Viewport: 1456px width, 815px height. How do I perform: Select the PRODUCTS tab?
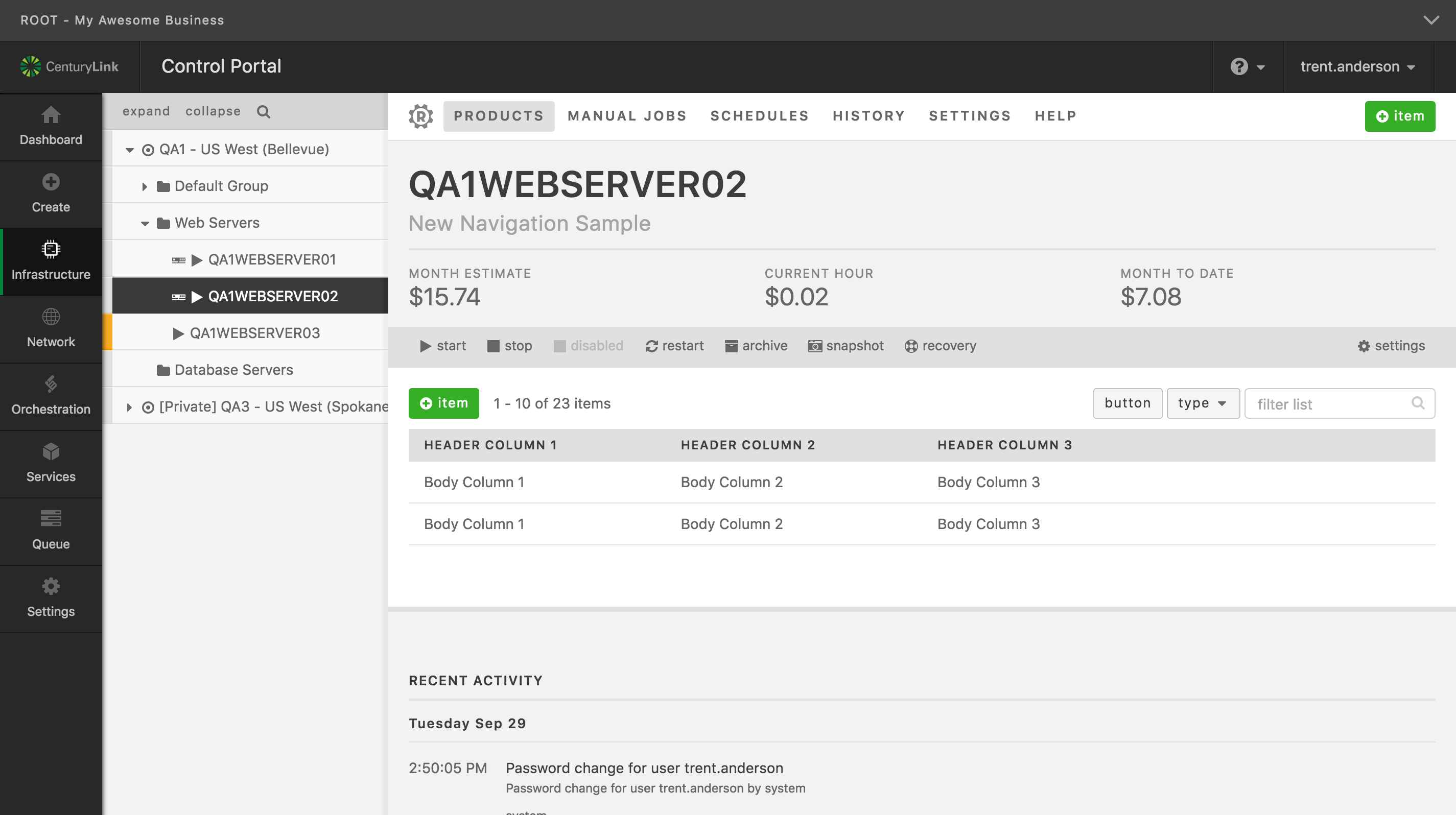pyautogui.click(x=500, y=115)
